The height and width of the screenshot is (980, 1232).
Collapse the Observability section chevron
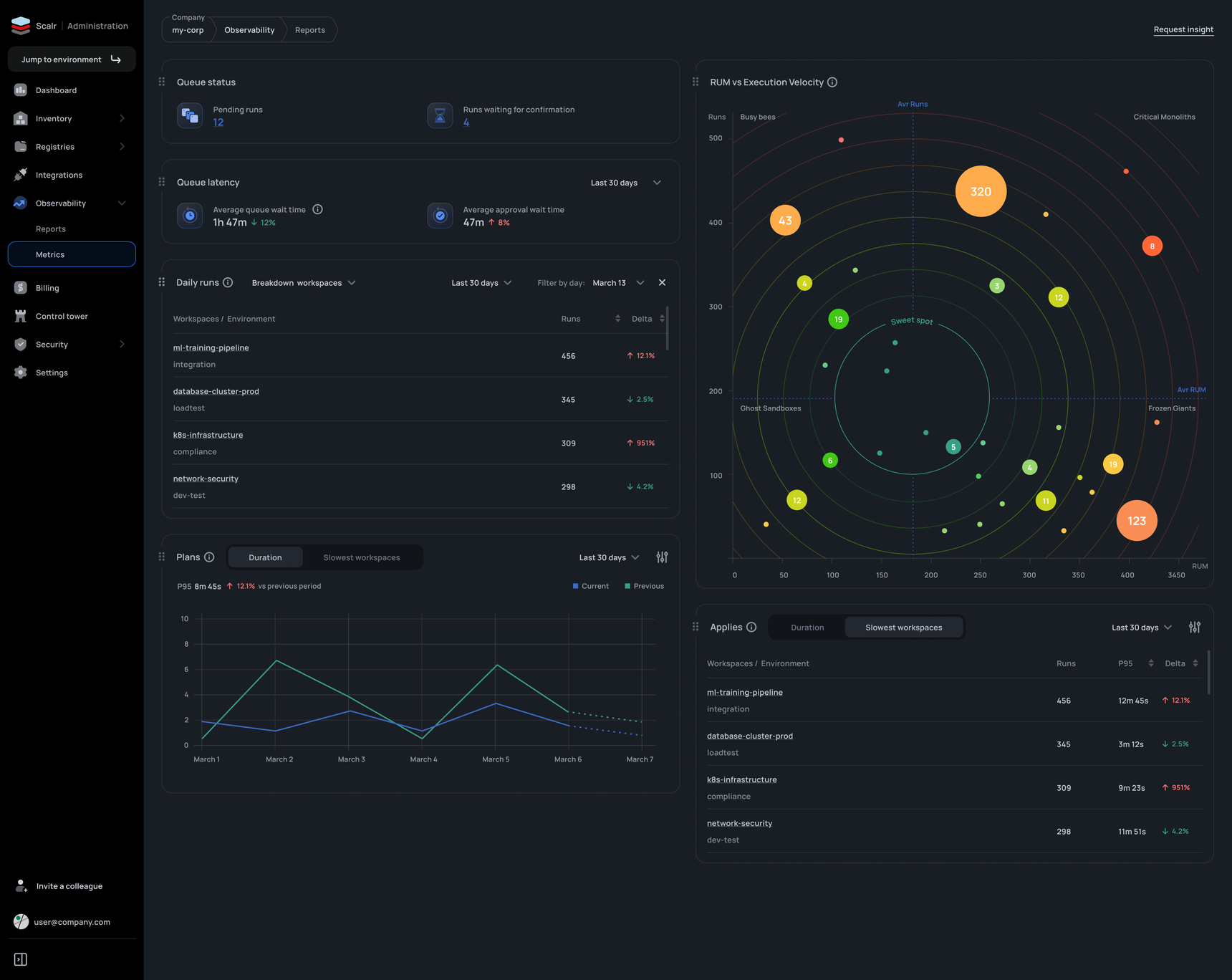(x=122, y=203)
